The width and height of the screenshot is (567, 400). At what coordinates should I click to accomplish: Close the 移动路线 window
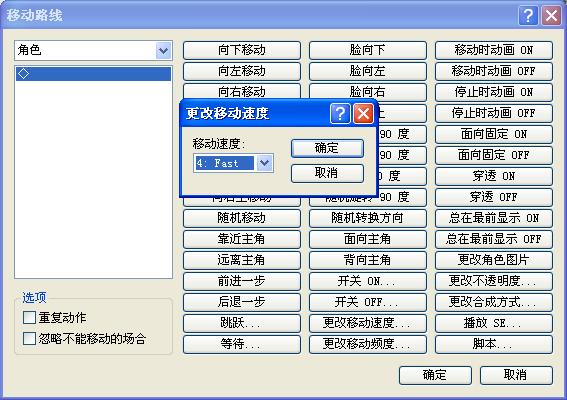pyautogui.click(x=551, y=16)
